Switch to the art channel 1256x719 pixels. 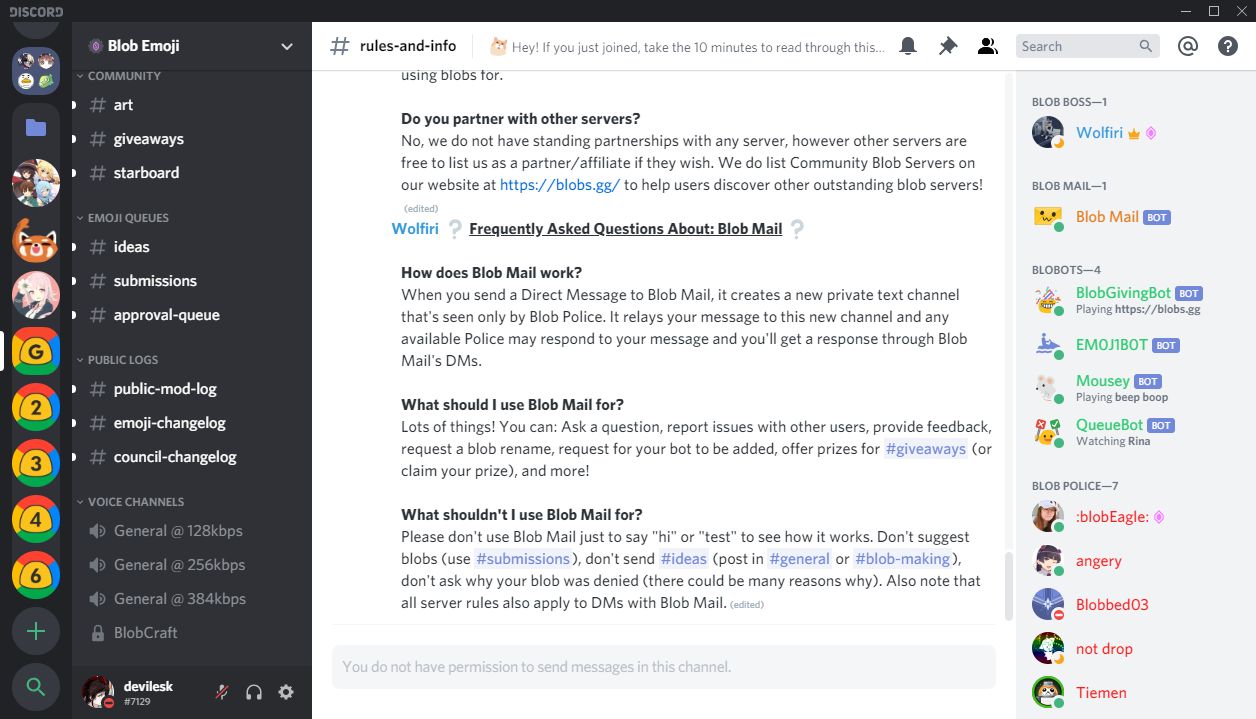(122, 104)
